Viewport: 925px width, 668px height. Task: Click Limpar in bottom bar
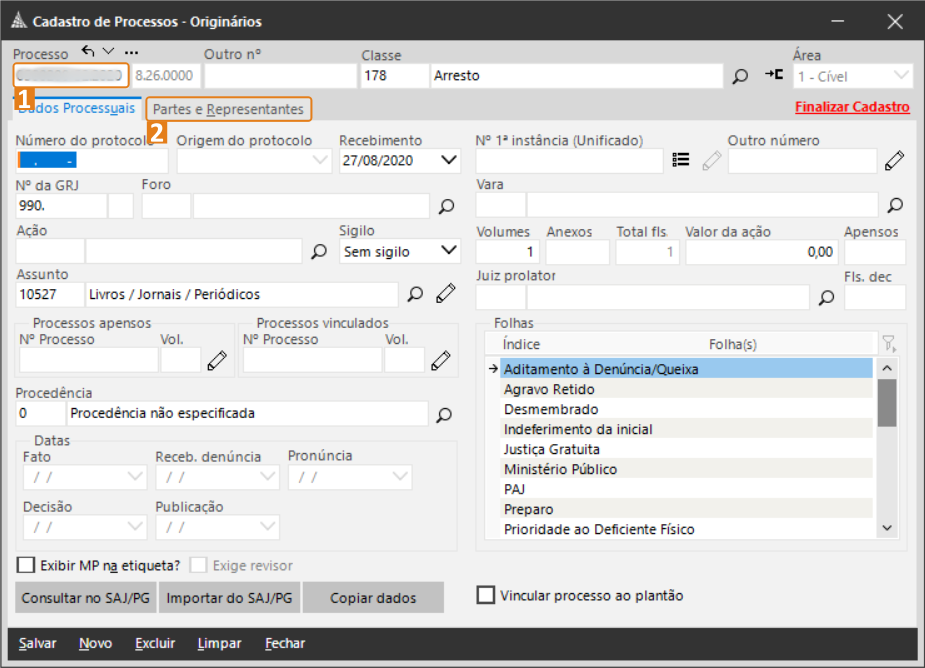click(x=219, y=643)
